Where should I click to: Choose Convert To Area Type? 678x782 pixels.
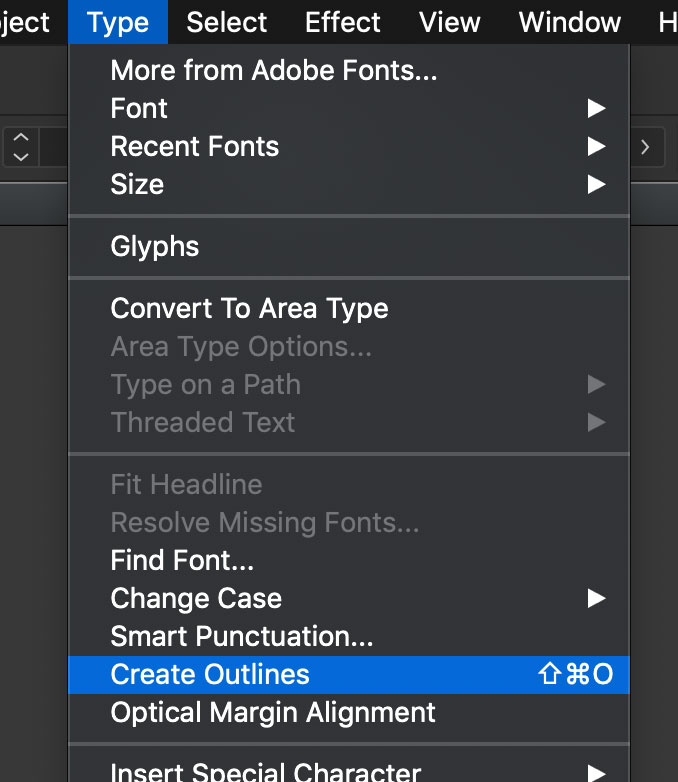pyautogui.click(x=249, y=308)
